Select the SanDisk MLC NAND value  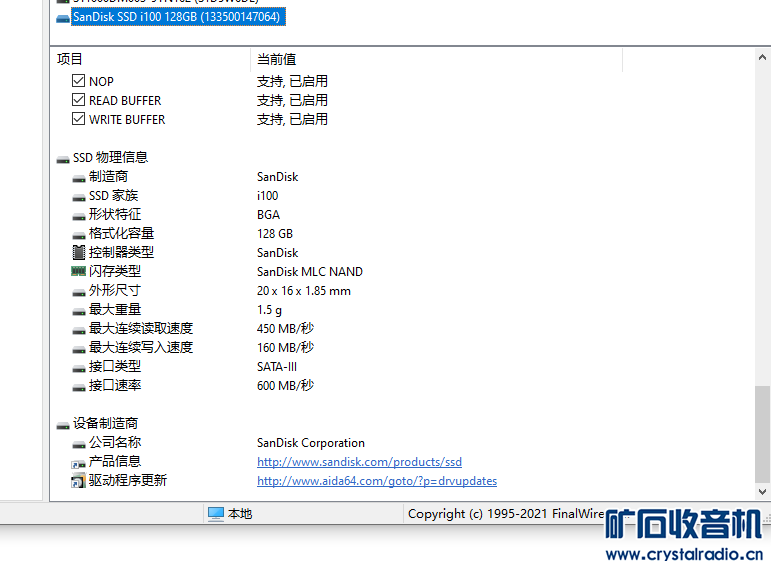click(x=310, y=271)
